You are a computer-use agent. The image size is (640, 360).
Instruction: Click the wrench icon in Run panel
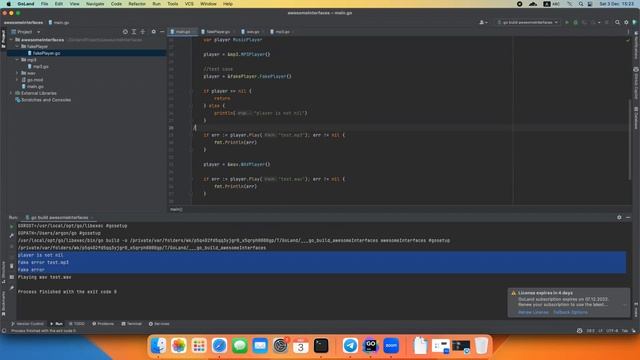(11, 236)
